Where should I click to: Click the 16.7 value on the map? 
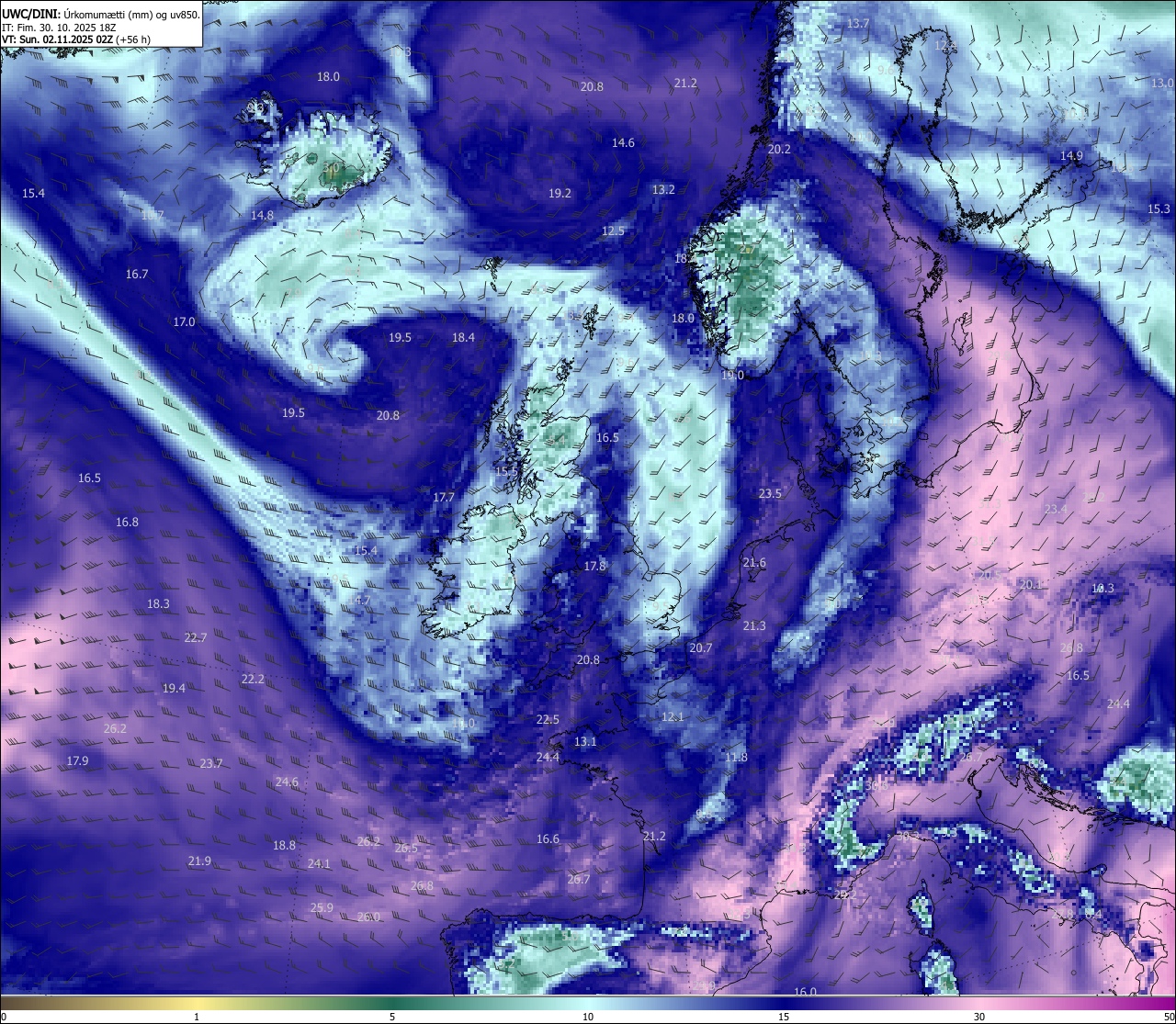[x=137, y=274]
